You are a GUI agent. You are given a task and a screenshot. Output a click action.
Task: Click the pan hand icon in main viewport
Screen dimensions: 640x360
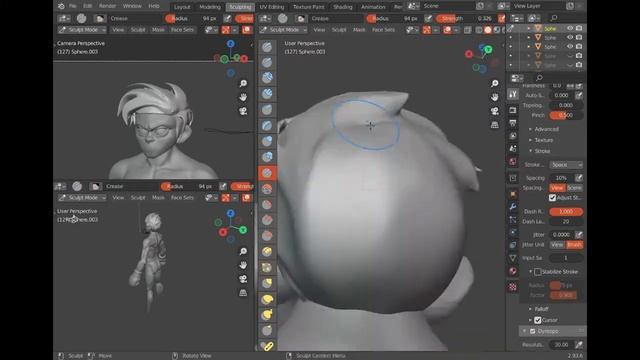(495, 97)
